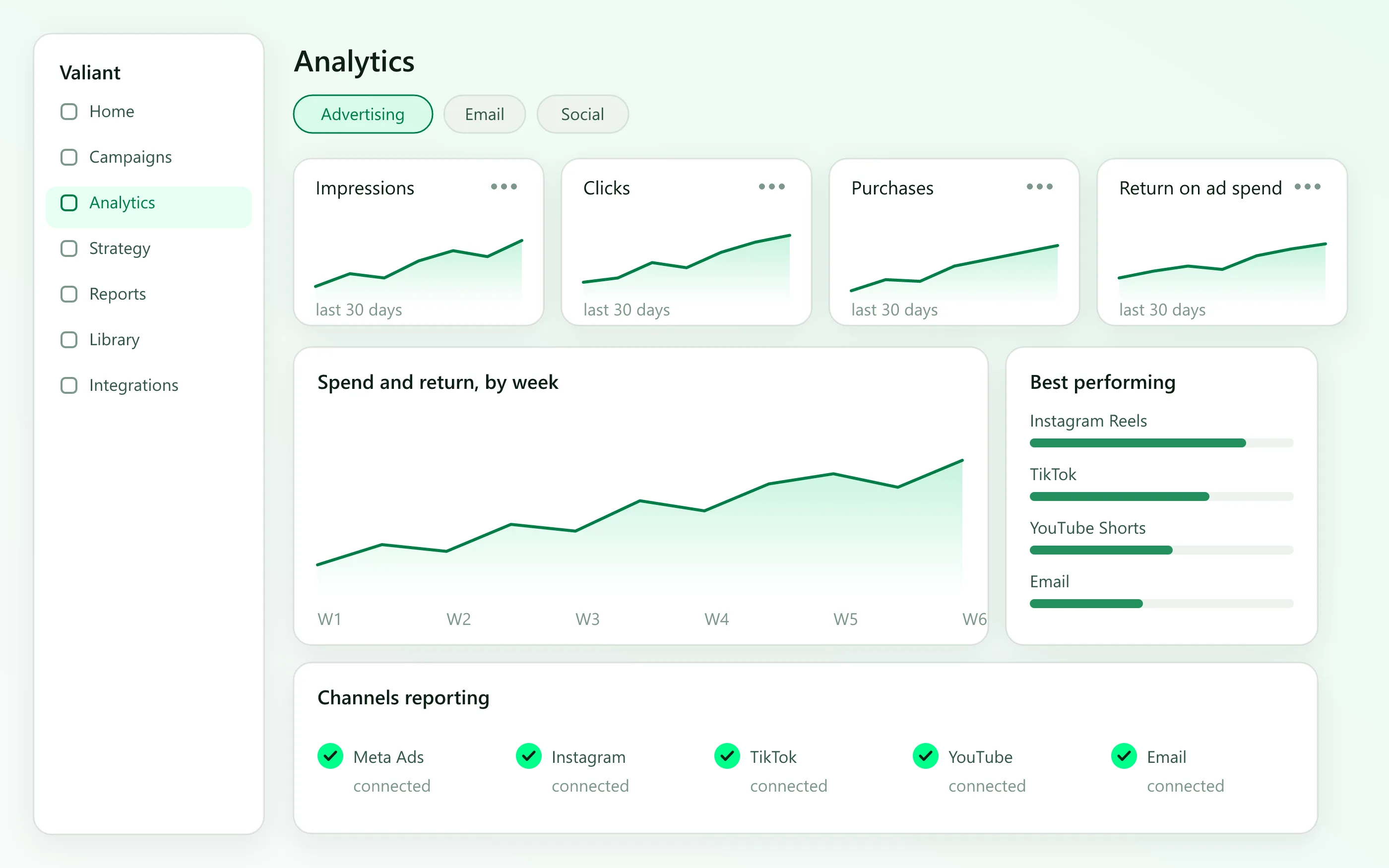The width and height of the screenshot is (1389, 868).
Task: Open the Purchases card three-dot menu
Action: click(x=1039, y=186)
